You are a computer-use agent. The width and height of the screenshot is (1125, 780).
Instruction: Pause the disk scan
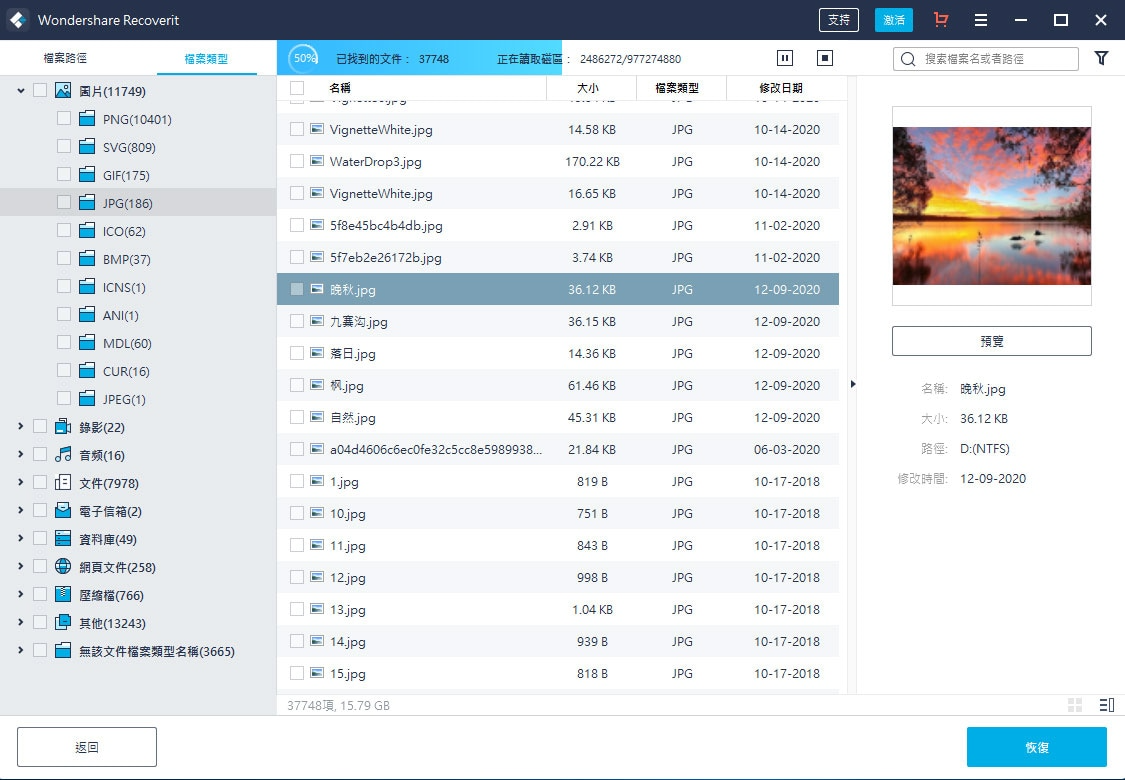[x=785, y=58]
